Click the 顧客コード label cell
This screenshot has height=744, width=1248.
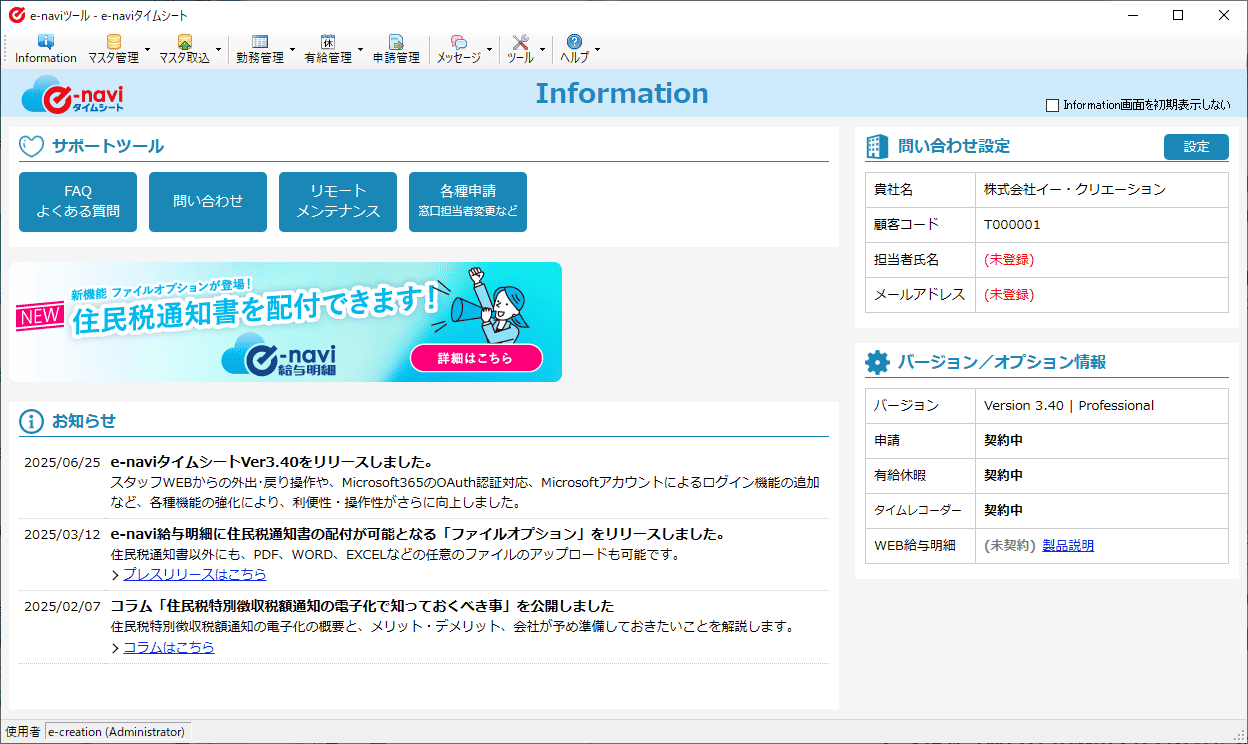coord(920,225)
